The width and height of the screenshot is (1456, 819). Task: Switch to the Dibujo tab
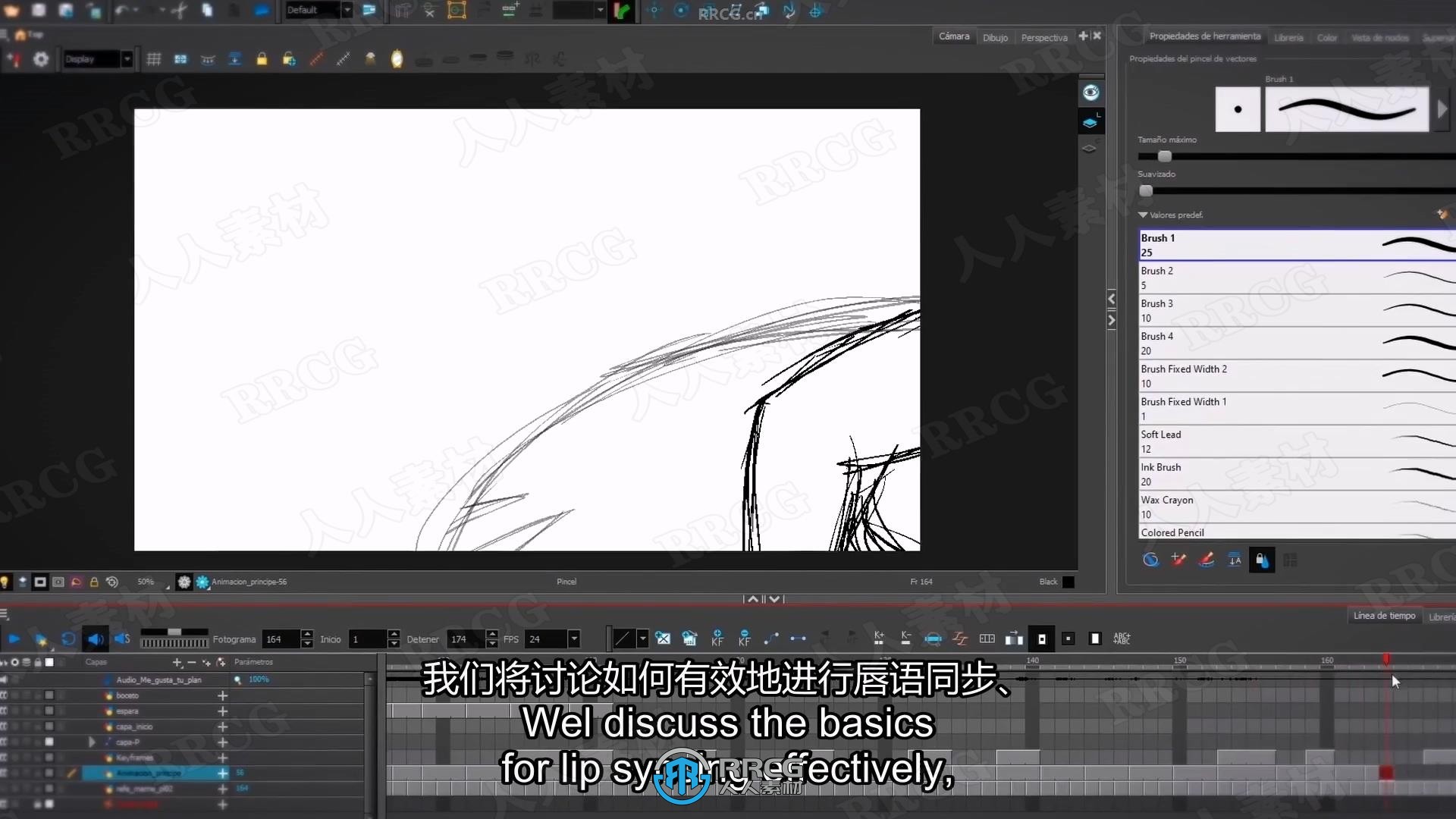pos(994,36)
